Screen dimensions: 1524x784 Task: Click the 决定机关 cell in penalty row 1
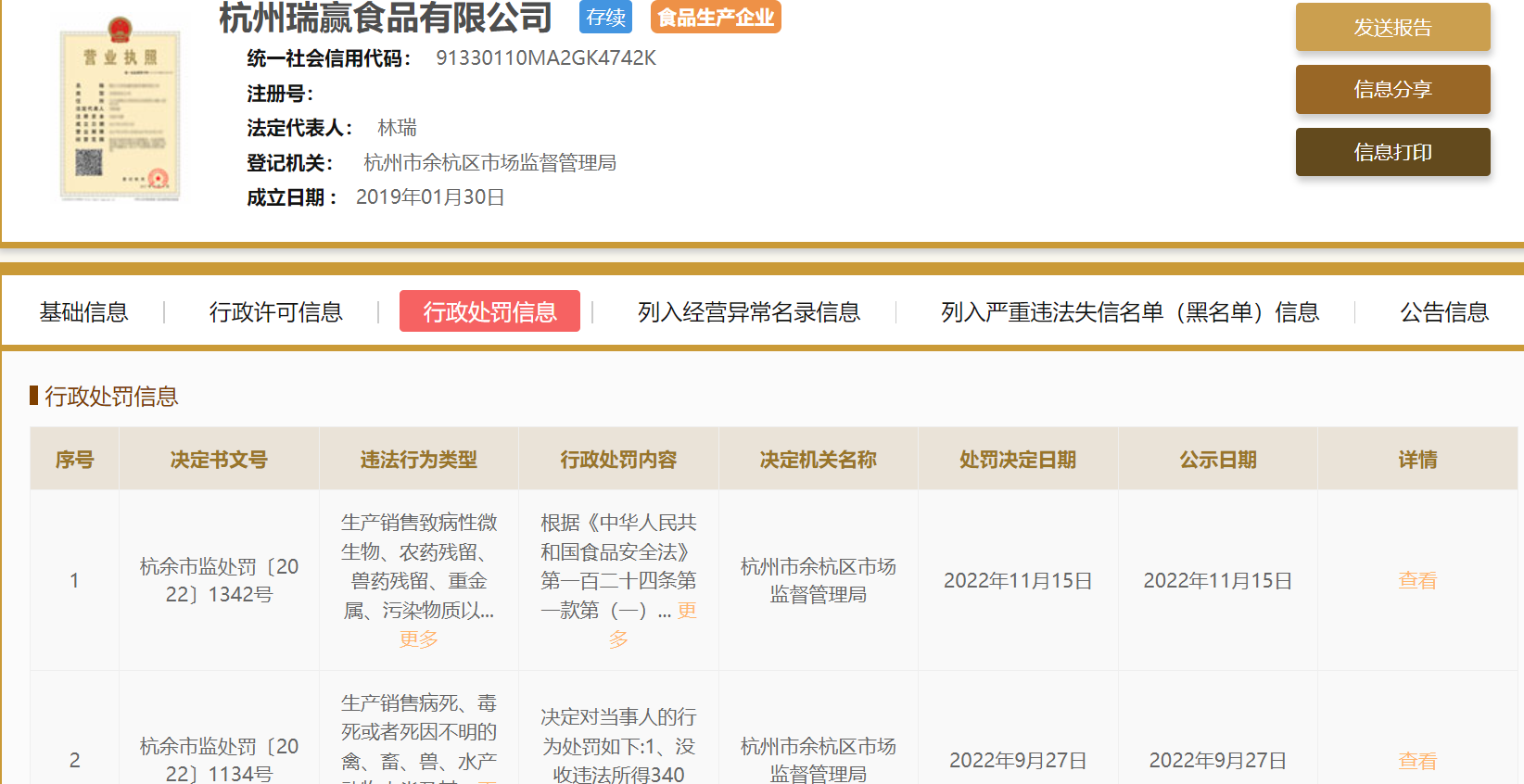tap(818, 580)
